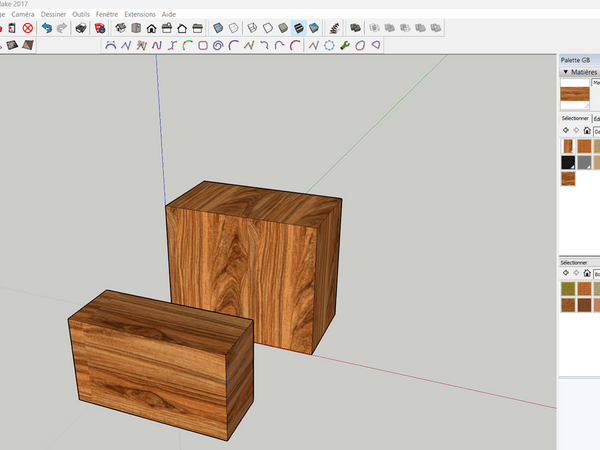The image size is (600, 450).
Task: Select the X-ray face style icon
Action: pyautogui.click(x=218, y=28)
